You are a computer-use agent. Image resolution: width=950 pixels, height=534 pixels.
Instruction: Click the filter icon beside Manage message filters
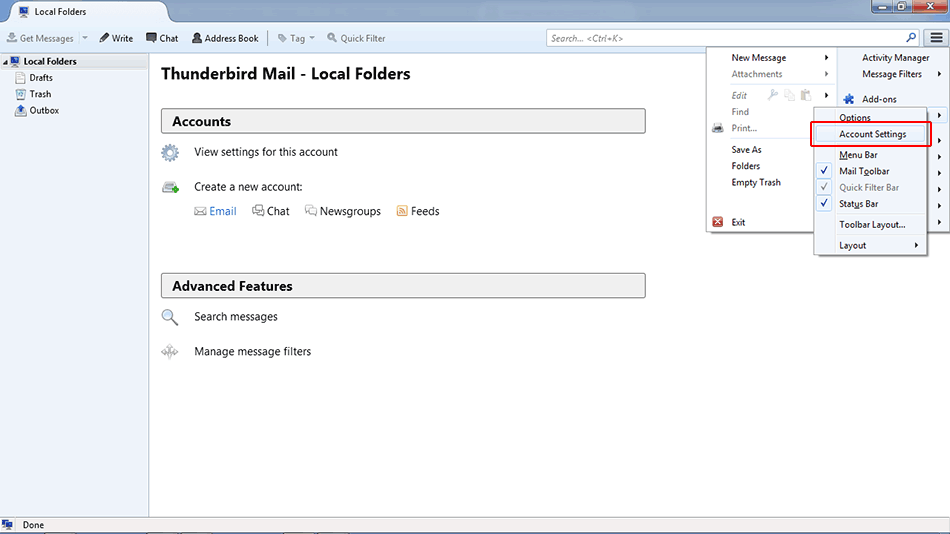click(x=170, y=352)
